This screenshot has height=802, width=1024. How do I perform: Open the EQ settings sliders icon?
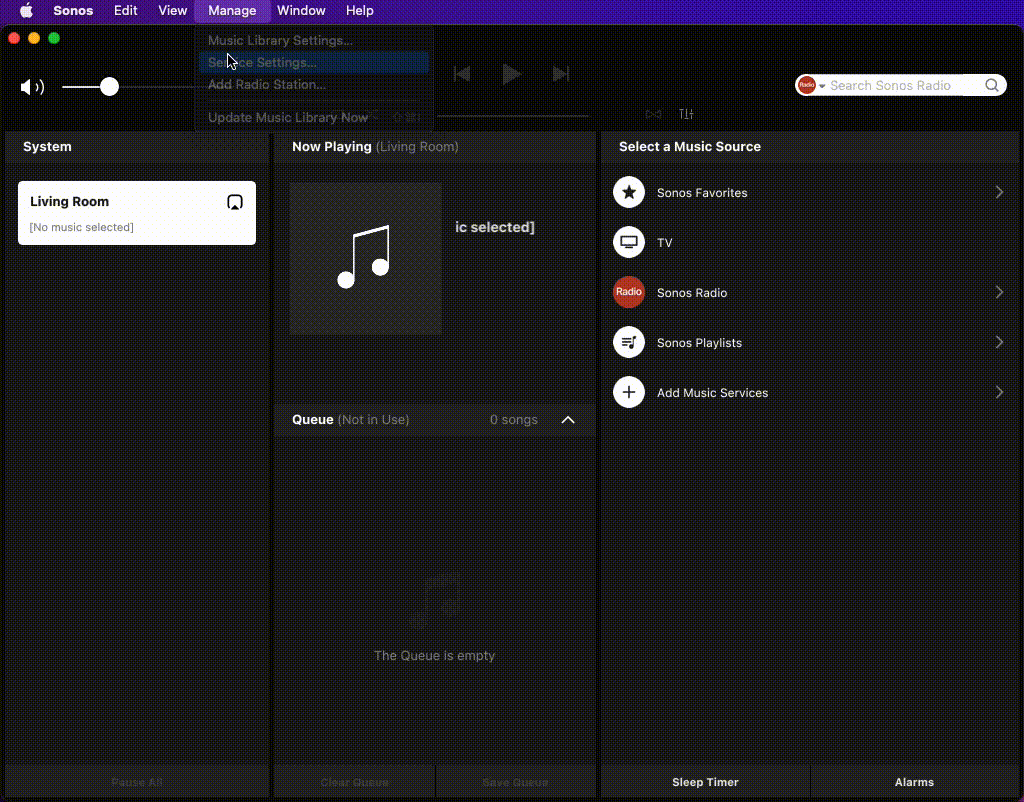pos(686,114)
